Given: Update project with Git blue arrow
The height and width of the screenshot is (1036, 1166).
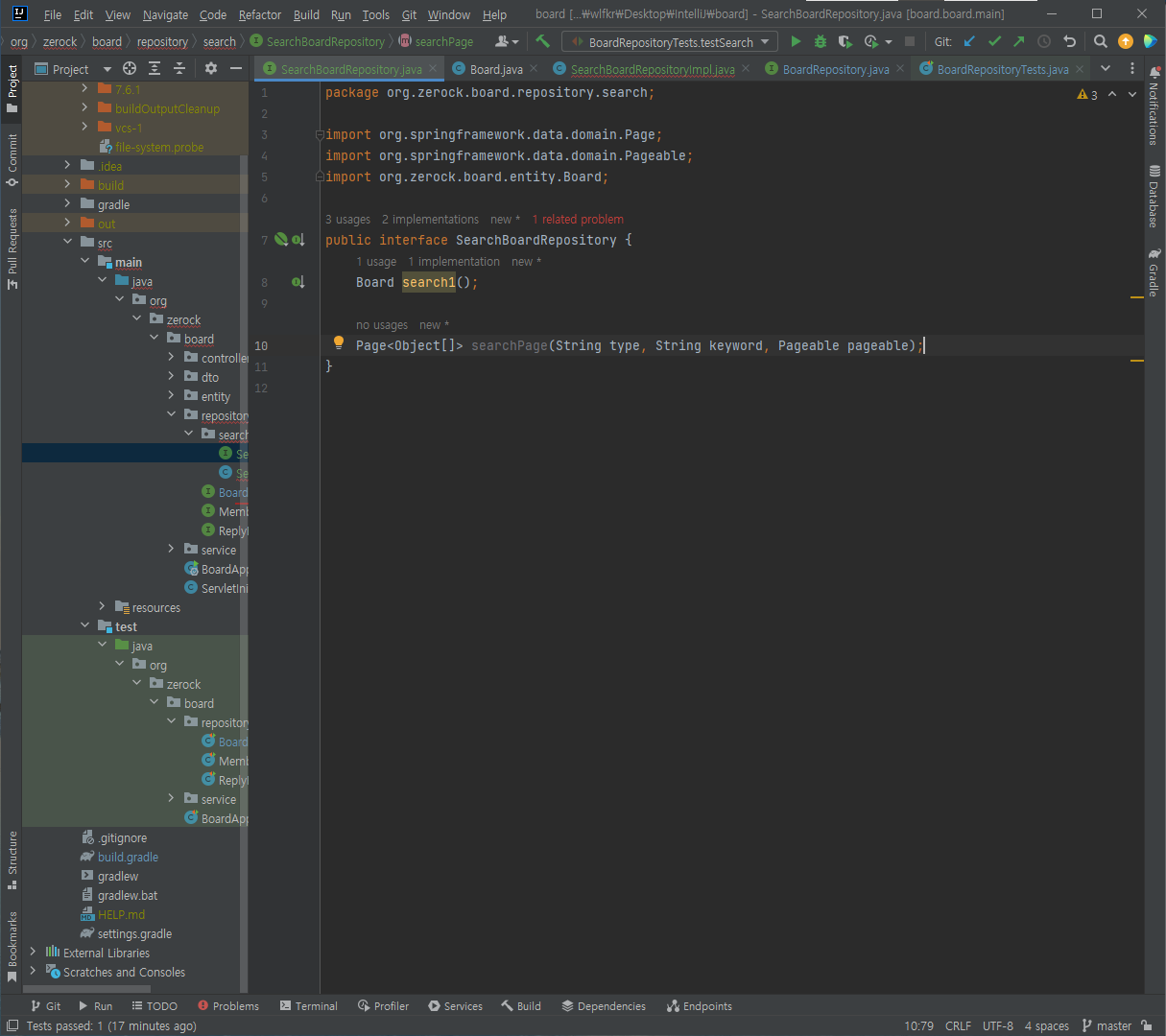Looking at the screenshot, I should pyautogui.click(x=969, y=41).
